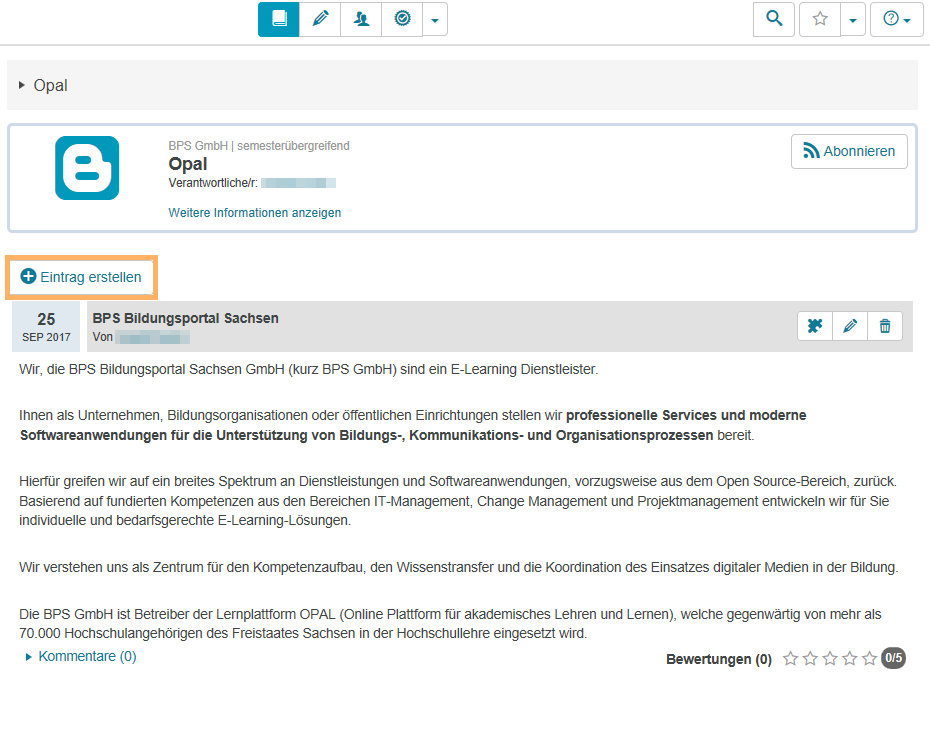
Task: Open the Weitere Informationen anzeigen link
Action: pos(254,213)
